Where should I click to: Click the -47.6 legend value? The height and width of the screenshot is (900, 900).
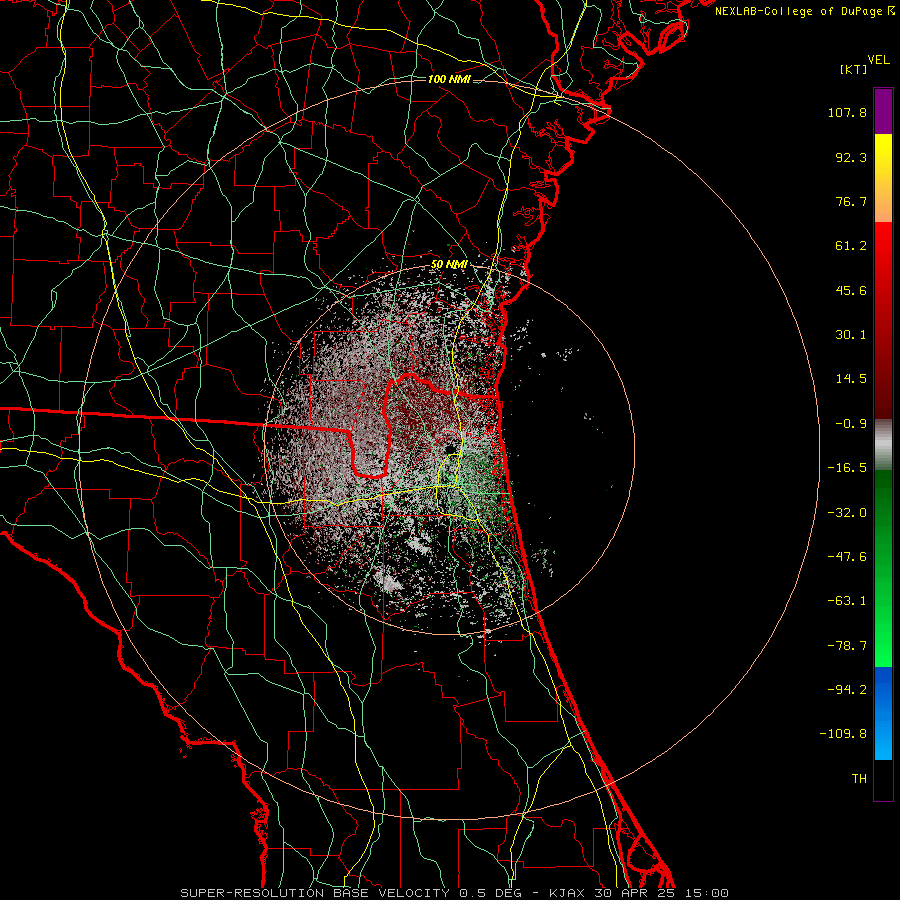(x=847, y=557)
